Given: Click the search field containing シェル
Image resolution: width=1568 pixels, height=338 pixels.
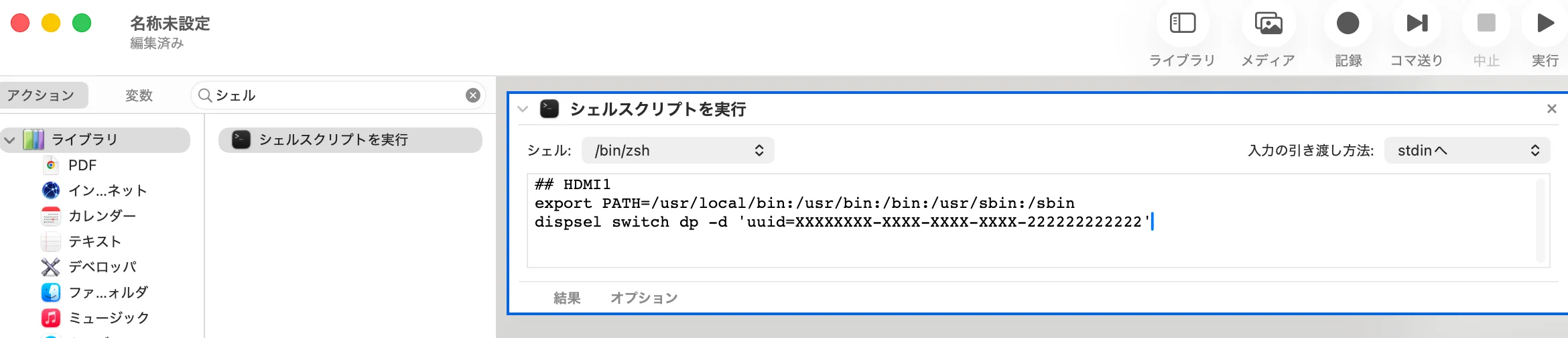Looking at the screenshot, I should 339,95.
